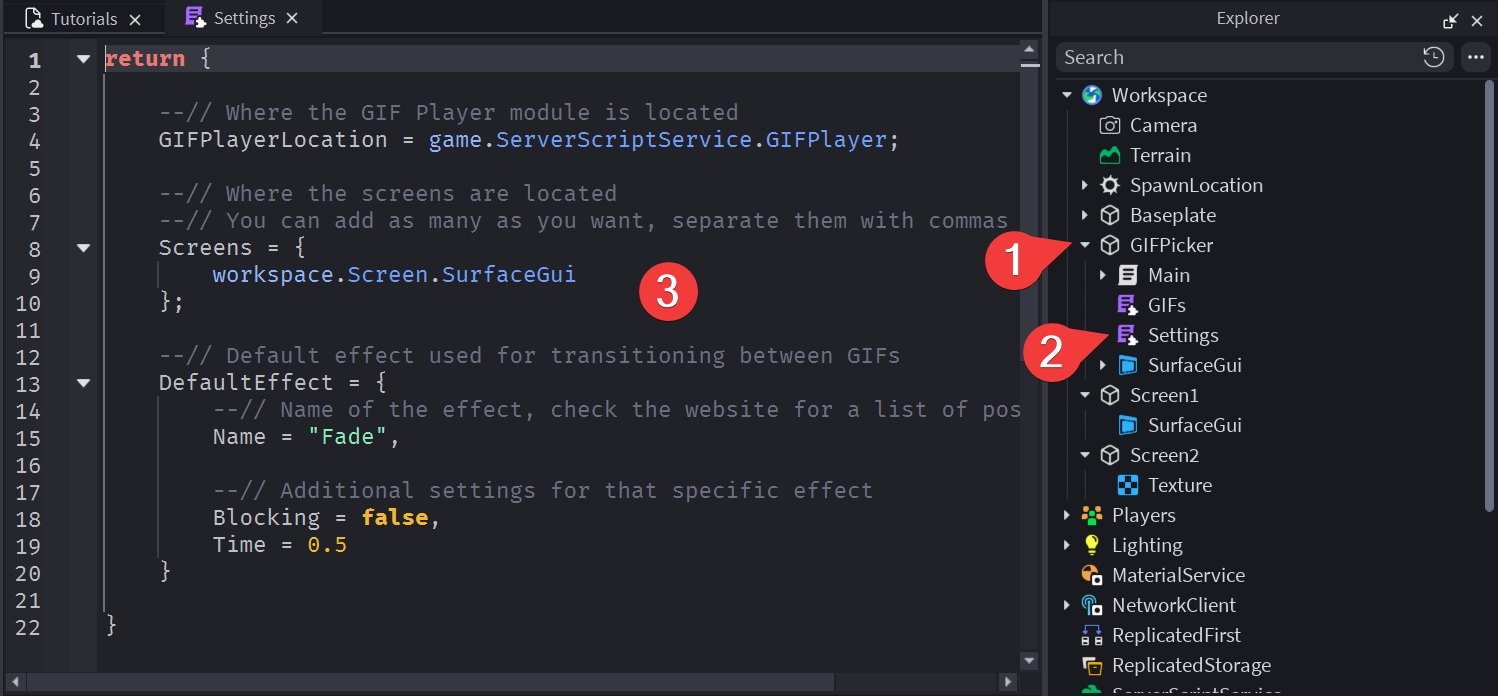The height and width of the screenshot is (696, 1498).
Task: Undock the Explorer panel
Action: point(1450,20)
